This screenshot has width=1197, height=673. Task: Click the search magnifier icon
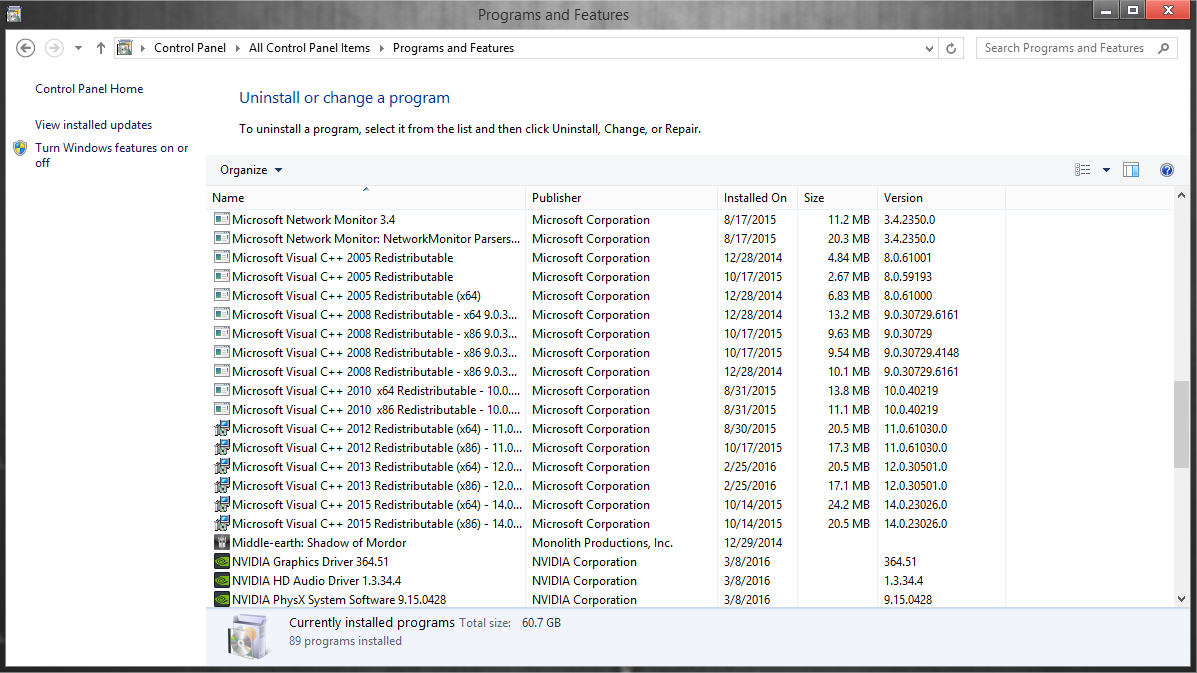click(x=1163, y=48)
